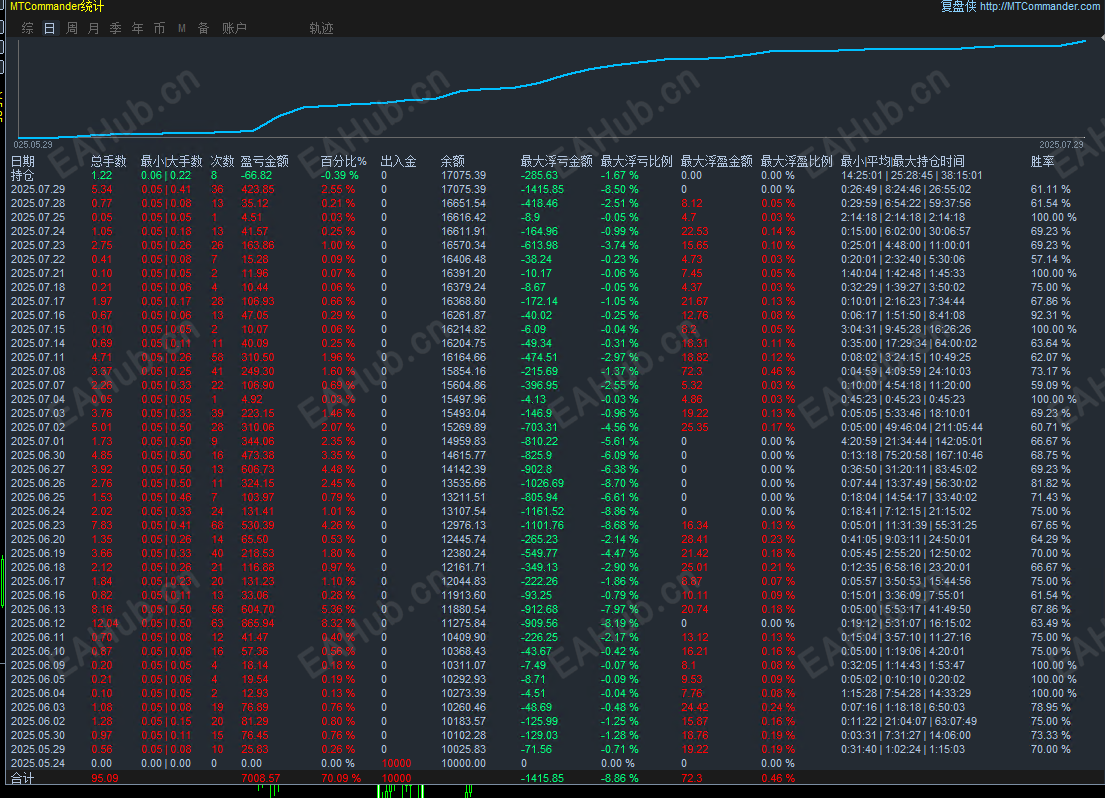Click the 最大浮盈金额 column header

(717, 161)
